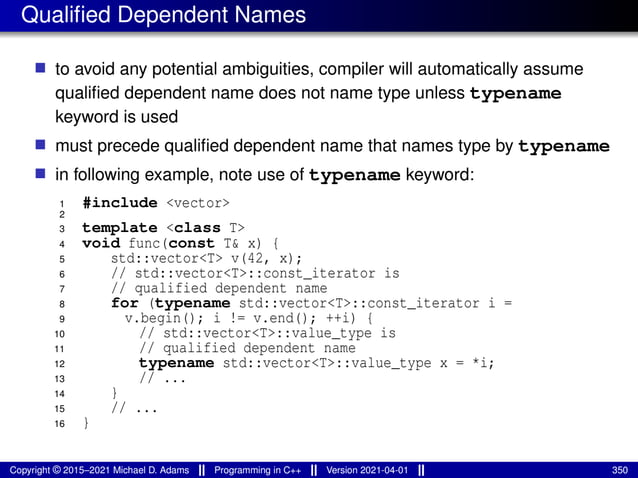
Task: Click code line 'std::vector<T> v(42, x);'
Action: [x=206, y=258]
